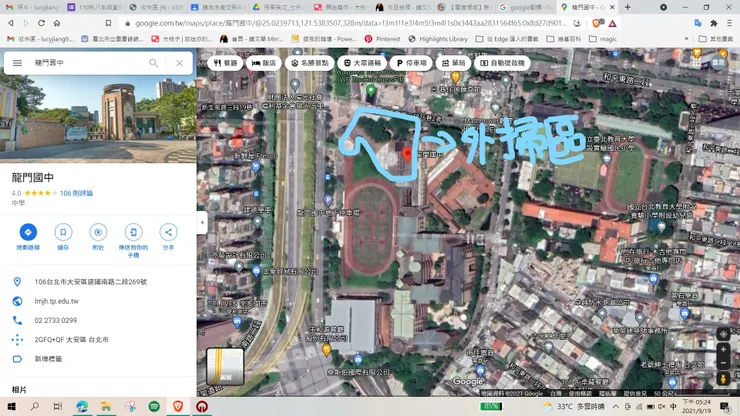The image size is (740, 416).
Task: Open the Highlights Library bookmark
Action: click(x=438, y=39)
